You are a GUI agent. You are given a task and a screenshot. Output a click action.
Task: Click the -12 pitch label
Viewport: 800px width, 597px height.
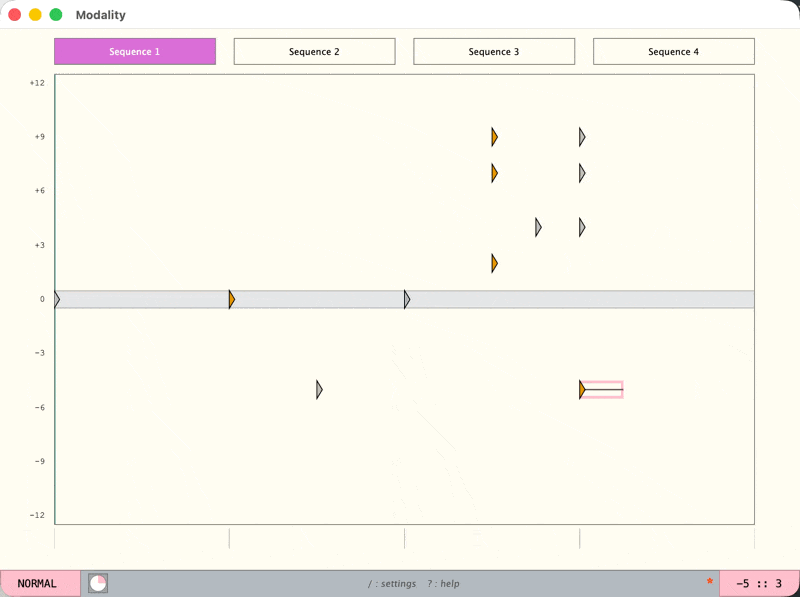(x=37, y=515)
